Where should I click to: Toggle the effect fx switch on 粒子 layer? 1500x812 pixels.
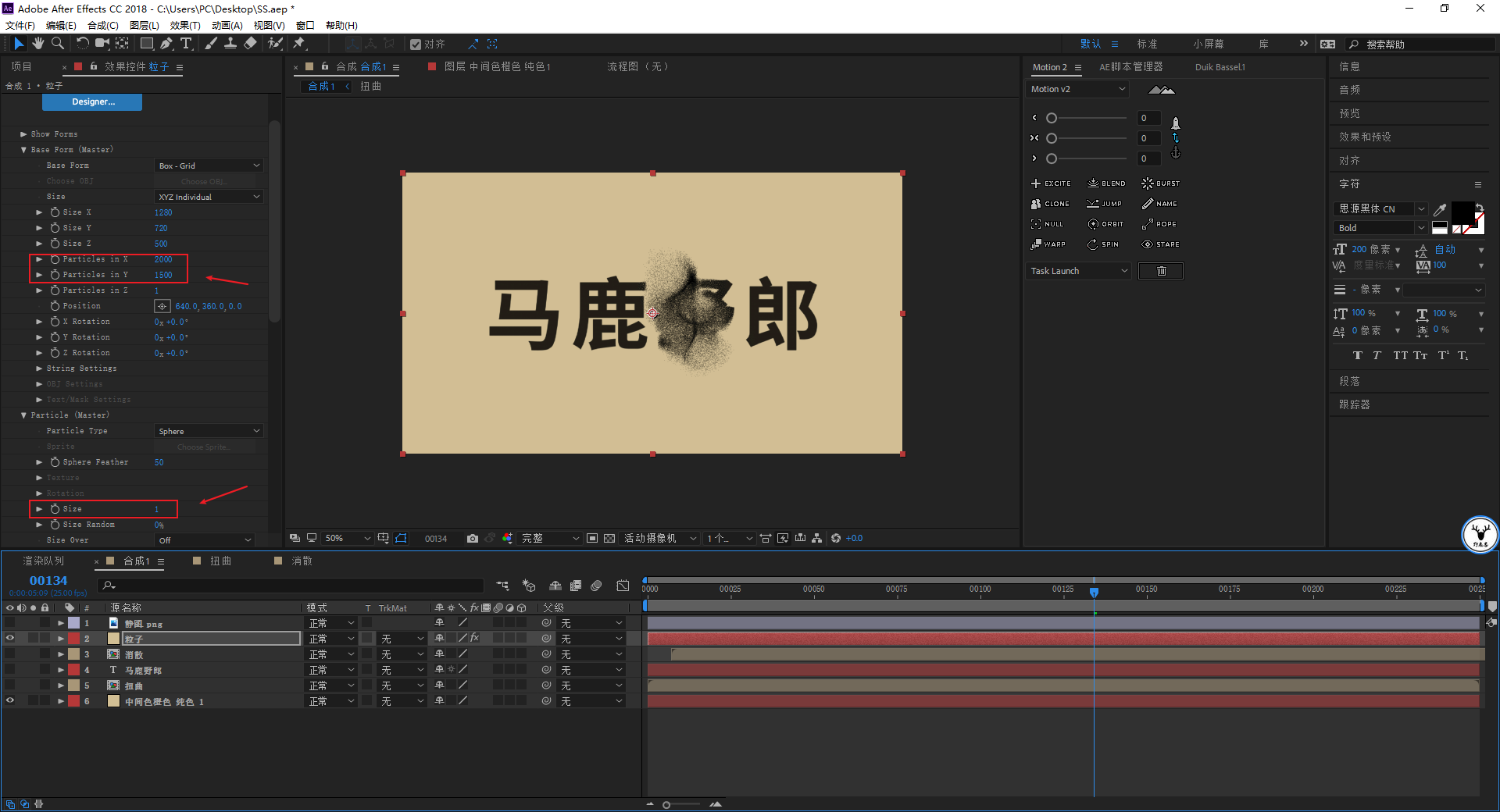pyautogui.click(x=474, y=639)
